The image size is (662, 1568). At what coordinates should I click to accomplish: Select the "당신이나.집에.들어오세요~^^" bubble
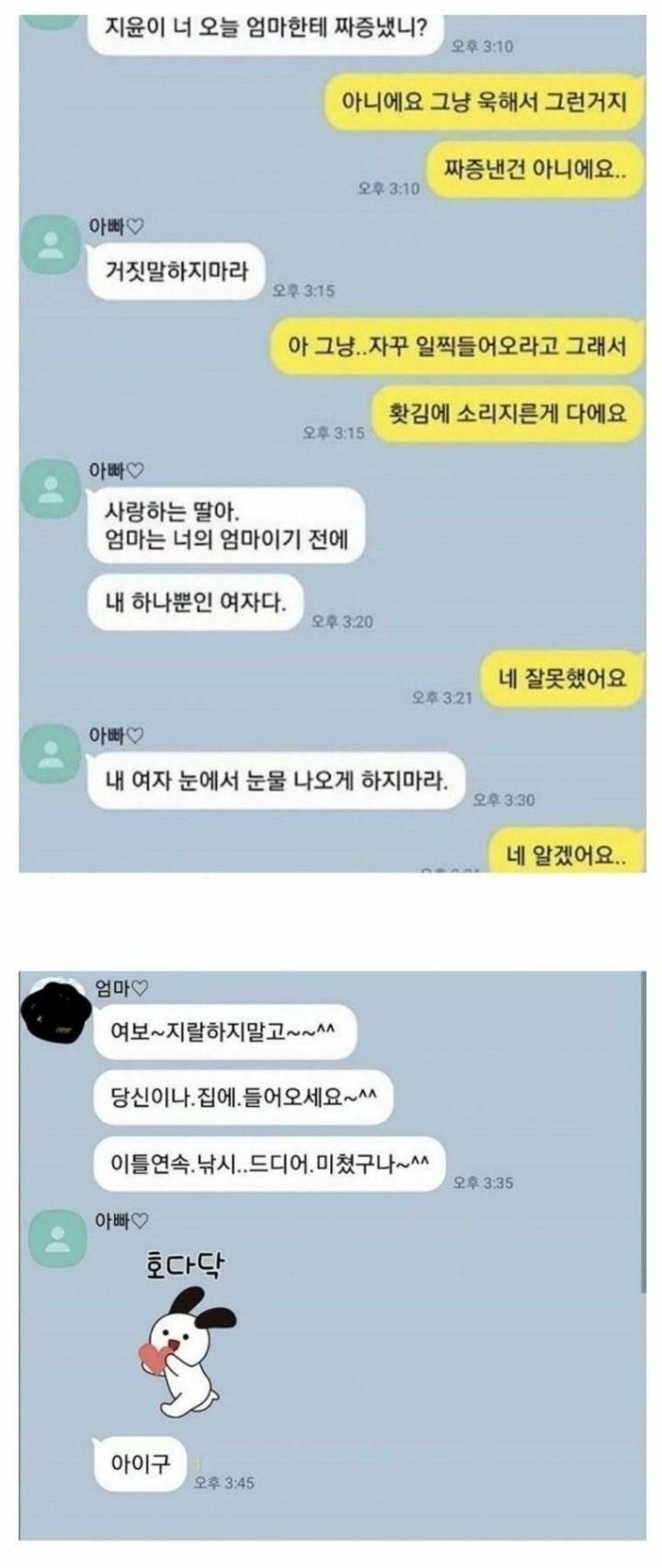pyautogui.click(x=244, y=1096)
